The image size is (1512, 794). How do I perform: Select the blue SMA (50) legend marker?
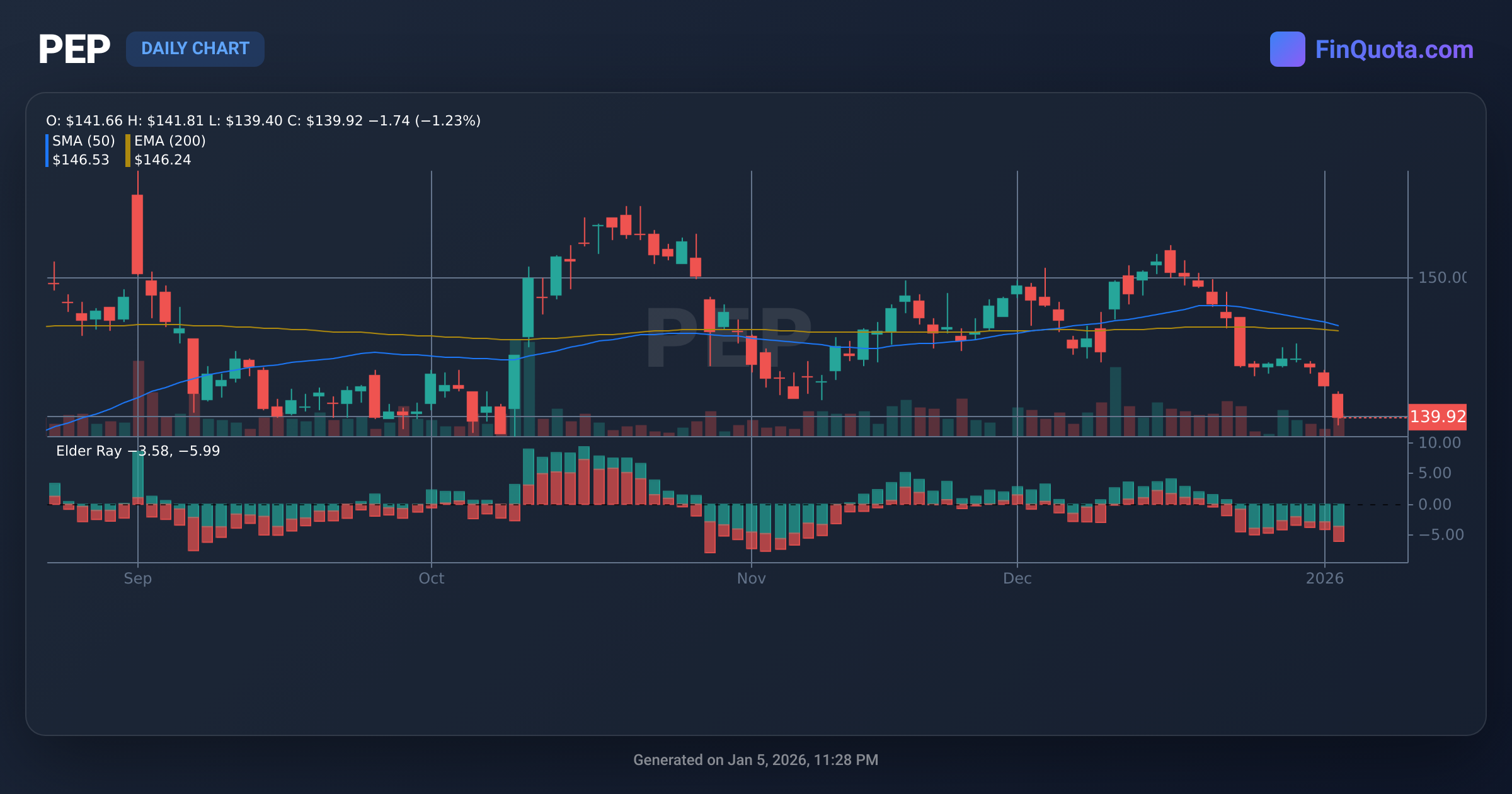(47, 150)
